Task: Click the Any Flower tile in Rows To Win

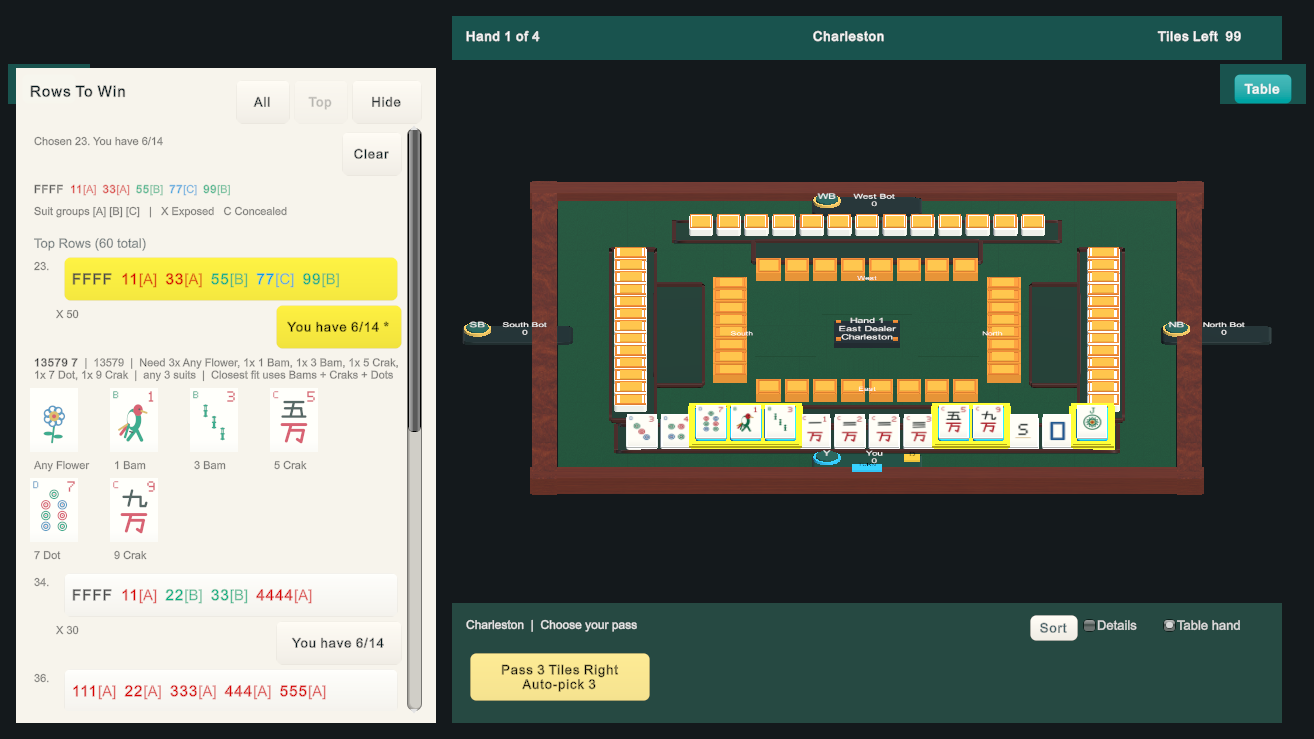Action: coord(54,420)
